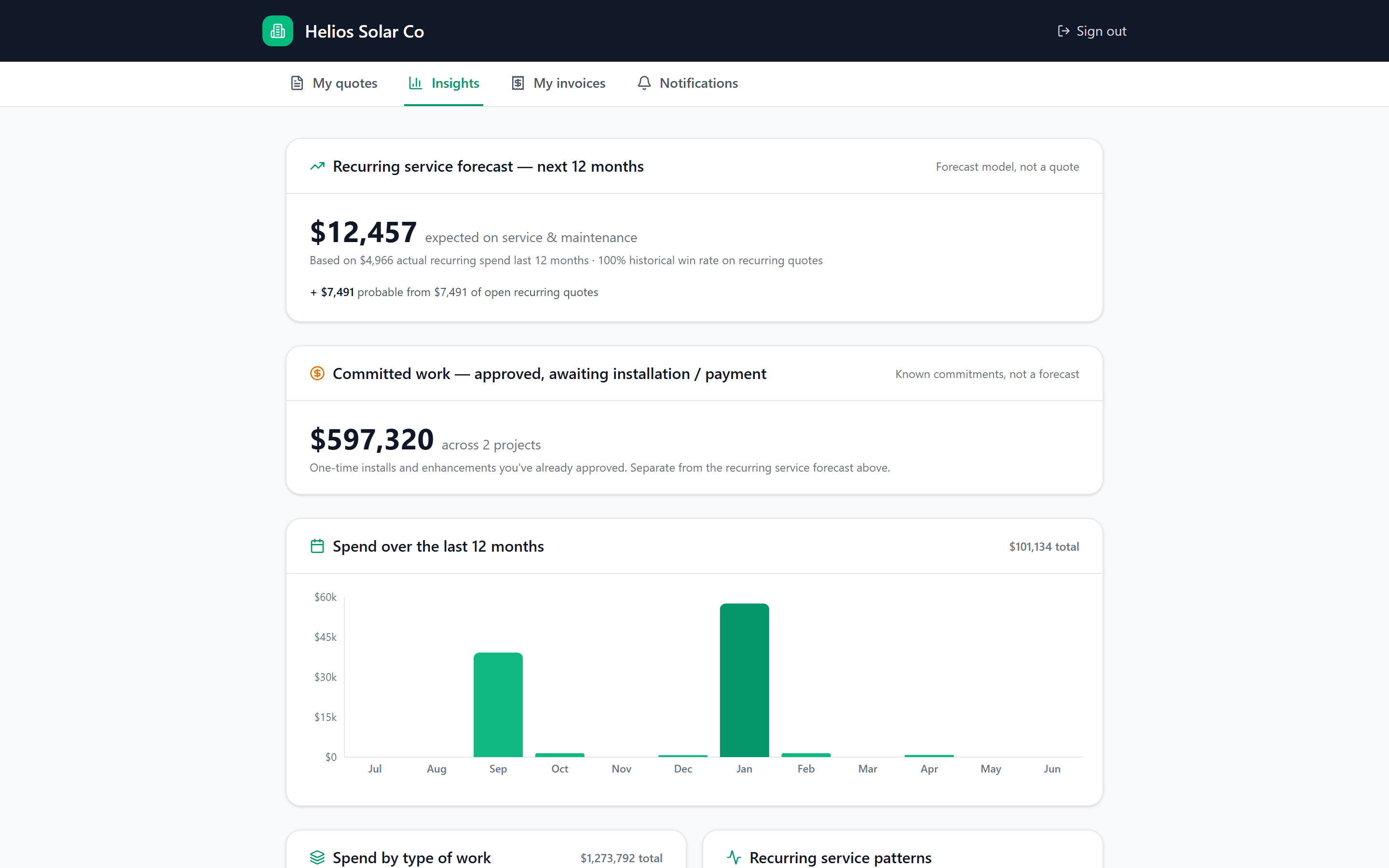The image size is (1389, 868).
Task: Click the trending-up icon beside Recurring service forecast
Action: tap(317, 166)
